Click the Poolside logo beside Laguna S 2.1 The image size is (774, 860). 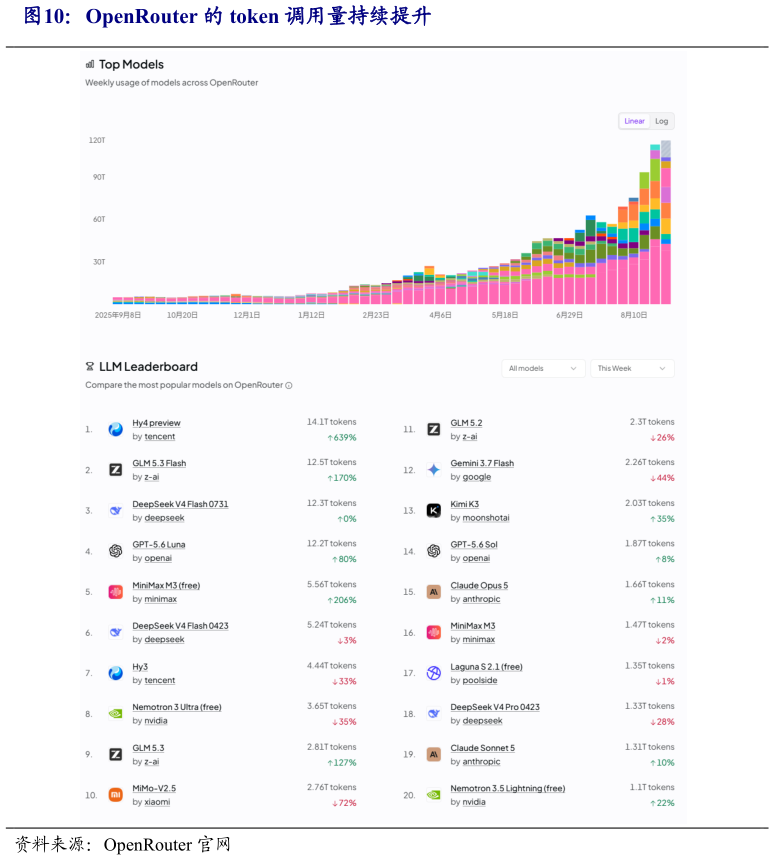[433, 673]
